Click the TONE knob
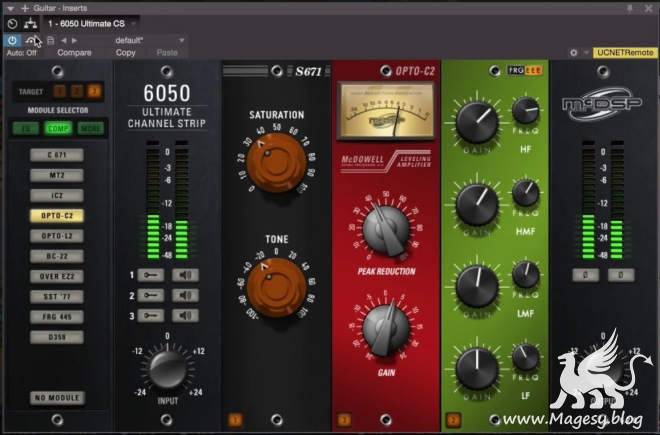This screenshot has height=435, width=660. tap(277, 288)
